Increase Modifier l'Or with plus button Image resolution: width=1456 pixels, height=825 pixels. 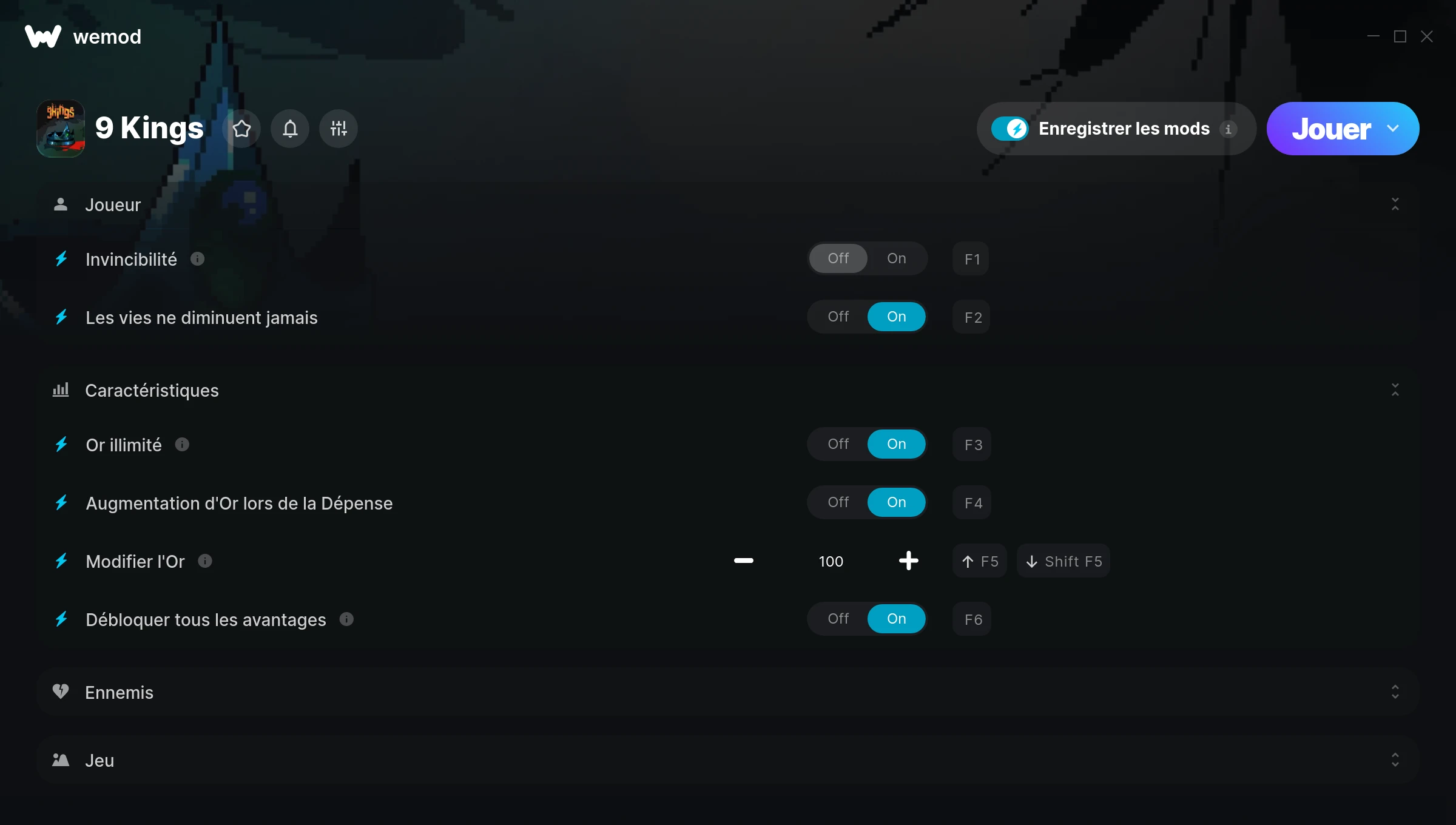pos(908,561)
